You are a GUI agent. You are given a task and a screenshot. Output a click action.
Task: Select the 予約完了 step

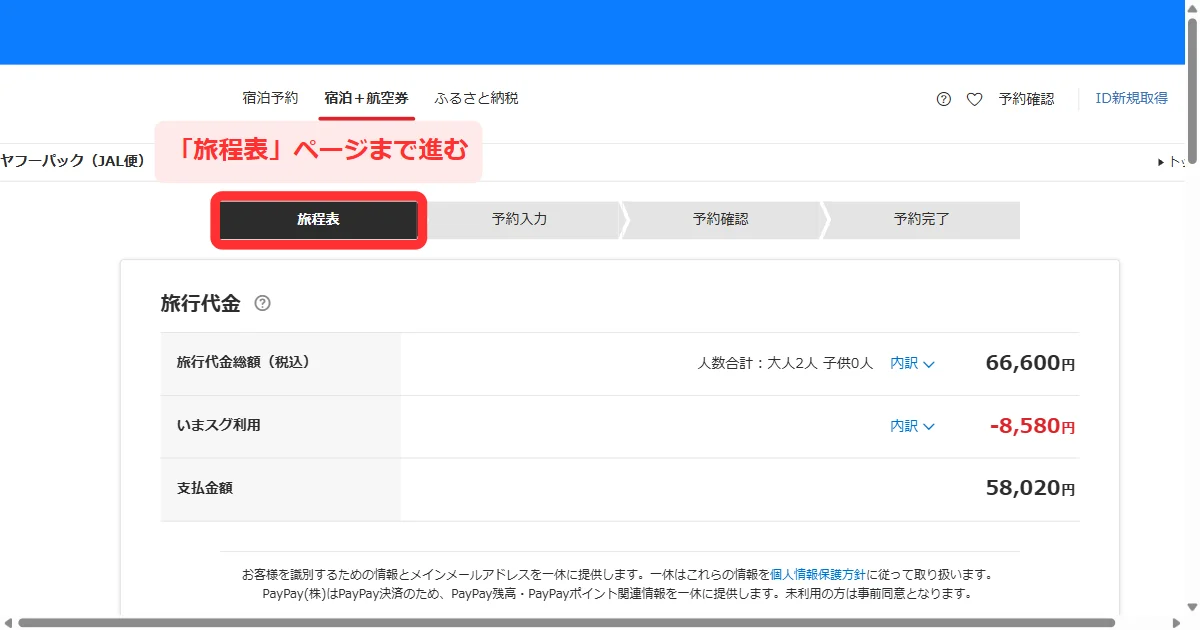pyautogui.click(x=921, y=220)
